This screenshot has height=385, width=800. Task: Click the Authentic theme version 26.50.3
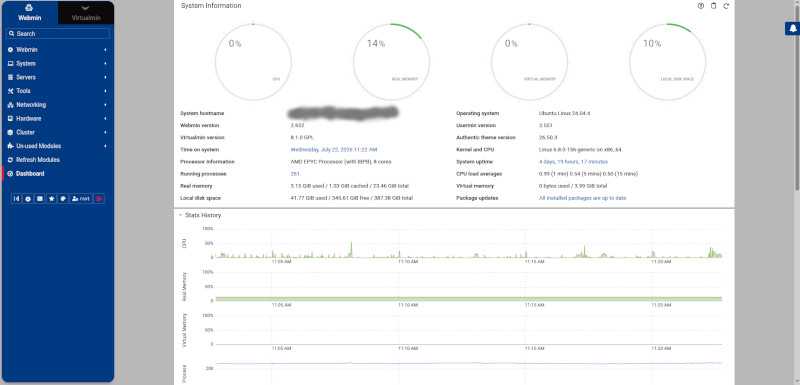pyautogui.click(x=548, y=138)
